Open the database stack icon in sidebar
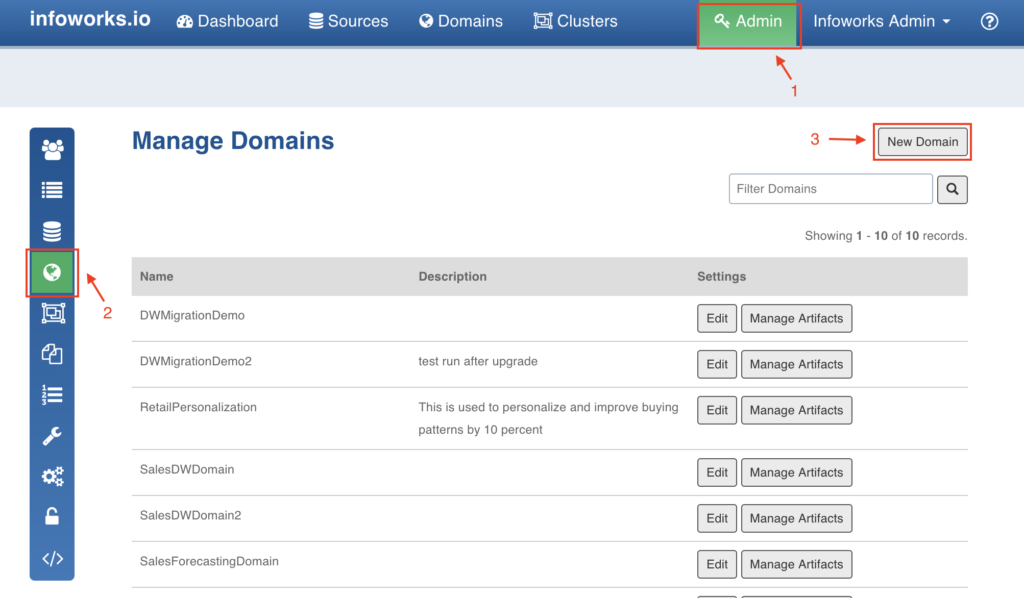Image resolution: width=1024 pixels, height=598 pixels. click(x=52, y=231)
